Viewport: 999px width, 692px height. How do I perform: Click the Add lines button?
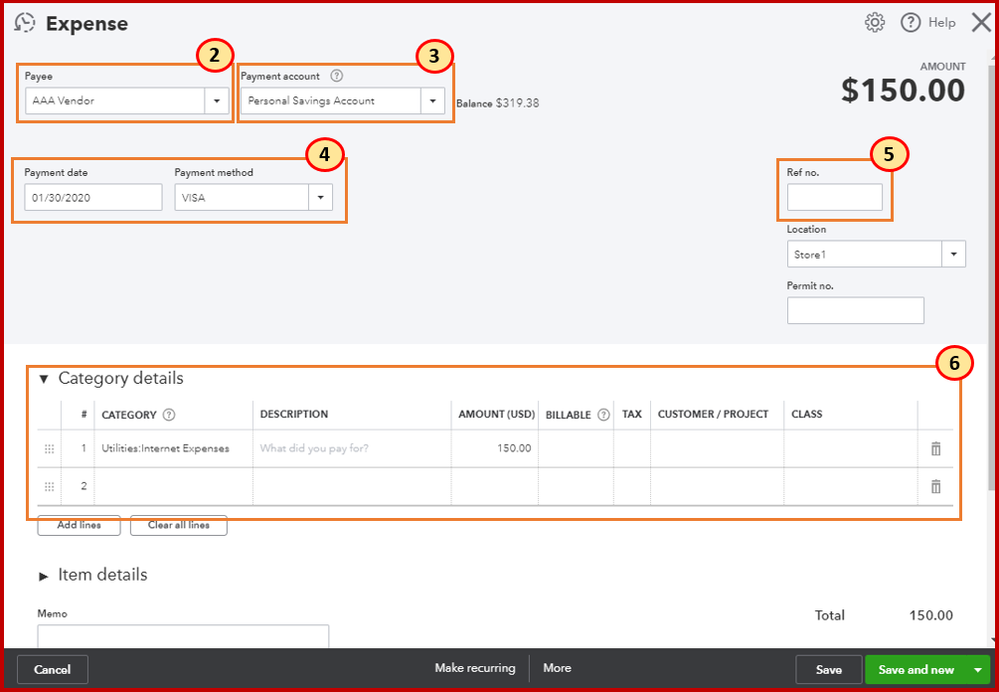(x=79, y=525)
